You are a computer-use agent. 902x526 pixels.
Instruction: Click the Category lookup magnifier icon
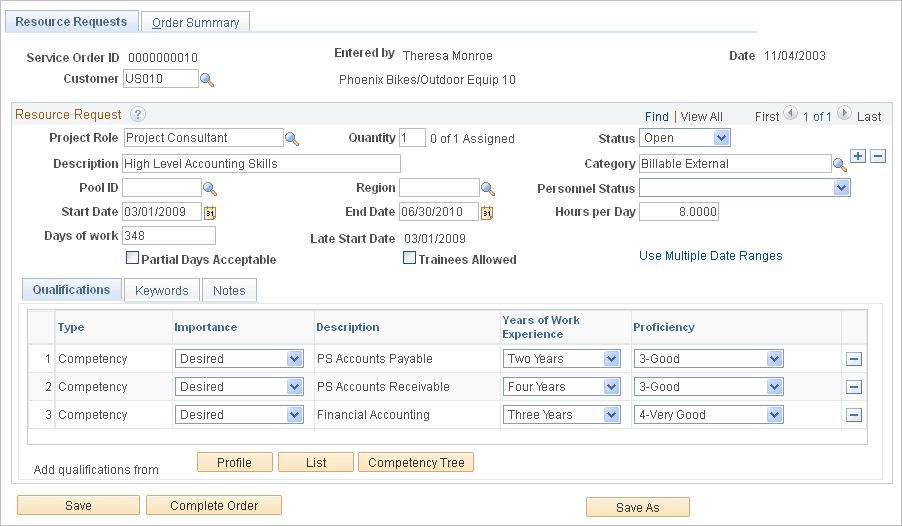click(x=840, y=164)
